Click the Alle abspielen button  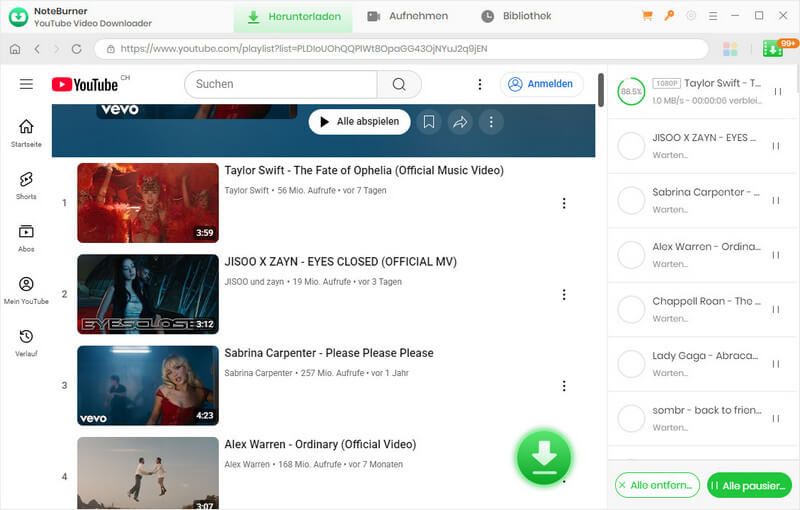coord(359,122)
